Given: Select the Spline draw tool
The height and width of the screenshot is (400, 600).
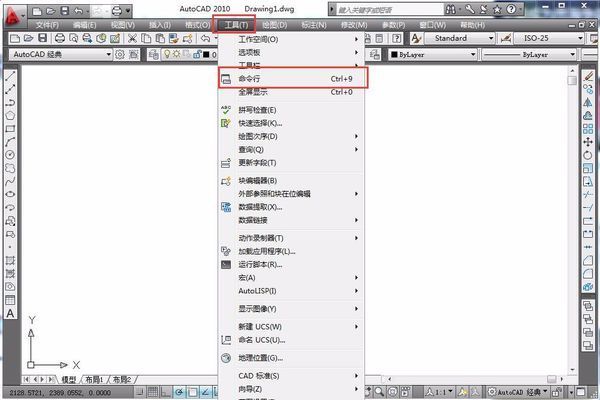Looking at the screenshot, I should (10, 181).
